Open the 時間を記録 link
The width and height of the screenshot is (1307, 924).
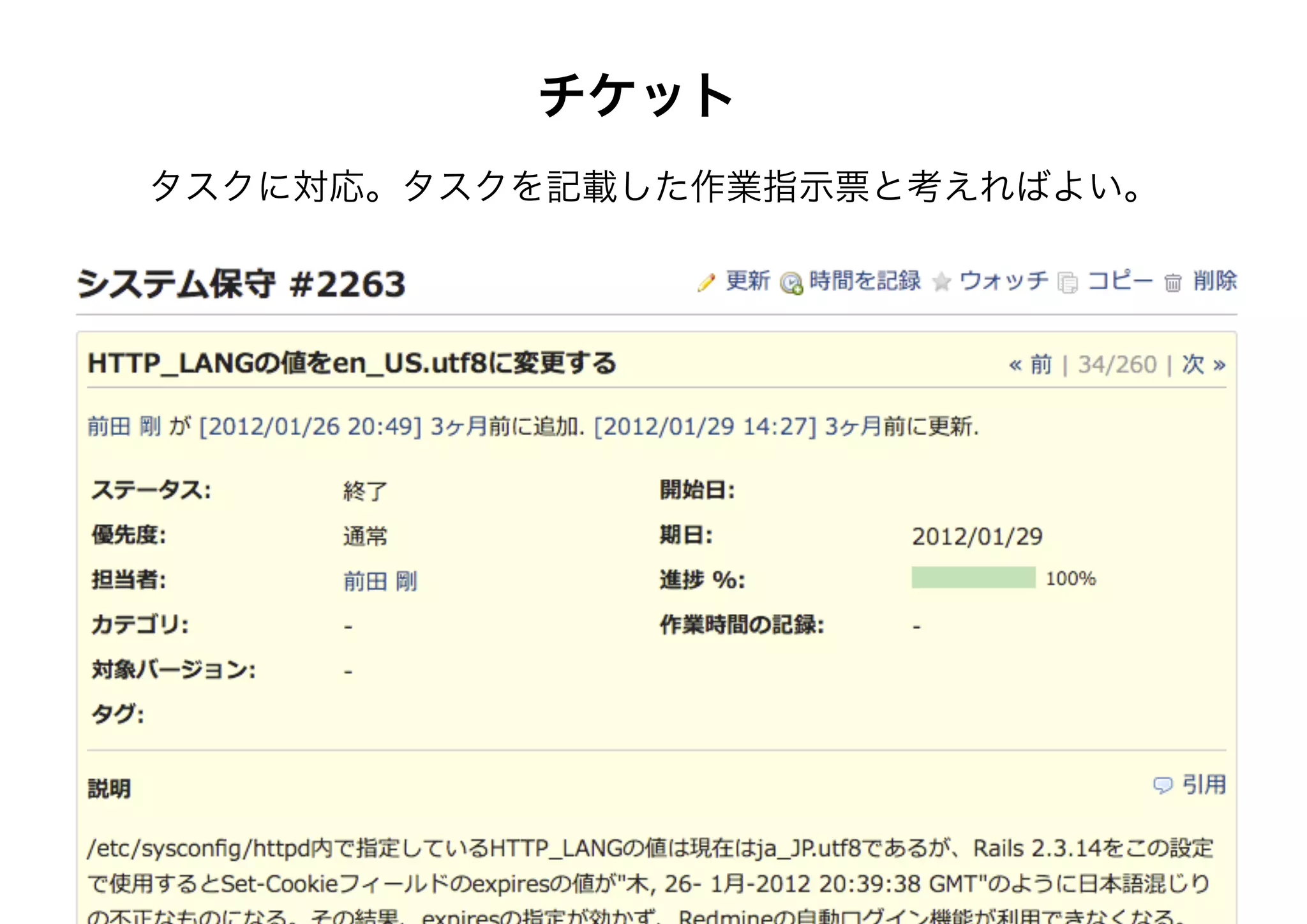pyautogui.click(x=865, y=281)
